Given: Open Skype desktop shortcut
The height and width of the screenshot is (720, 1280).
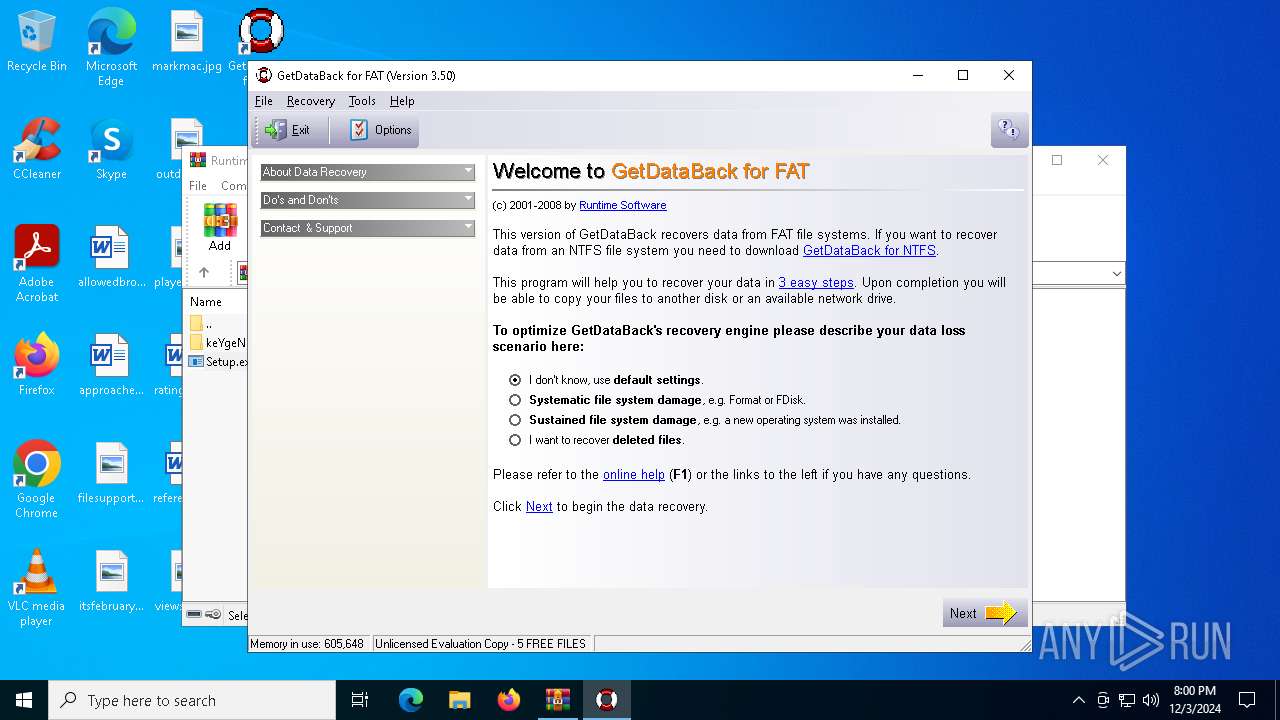Looking at the screenshot, I should (x=111, y=150).
